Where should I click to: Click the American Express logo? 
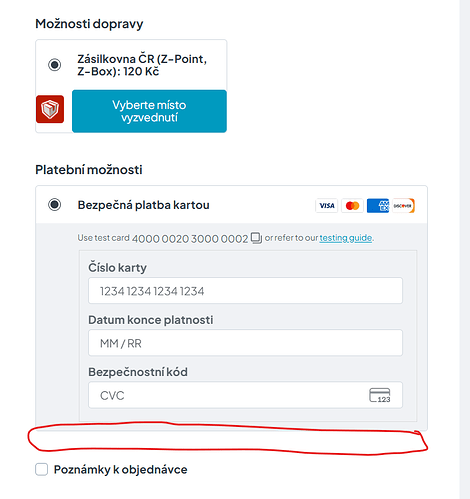(378, 206)
